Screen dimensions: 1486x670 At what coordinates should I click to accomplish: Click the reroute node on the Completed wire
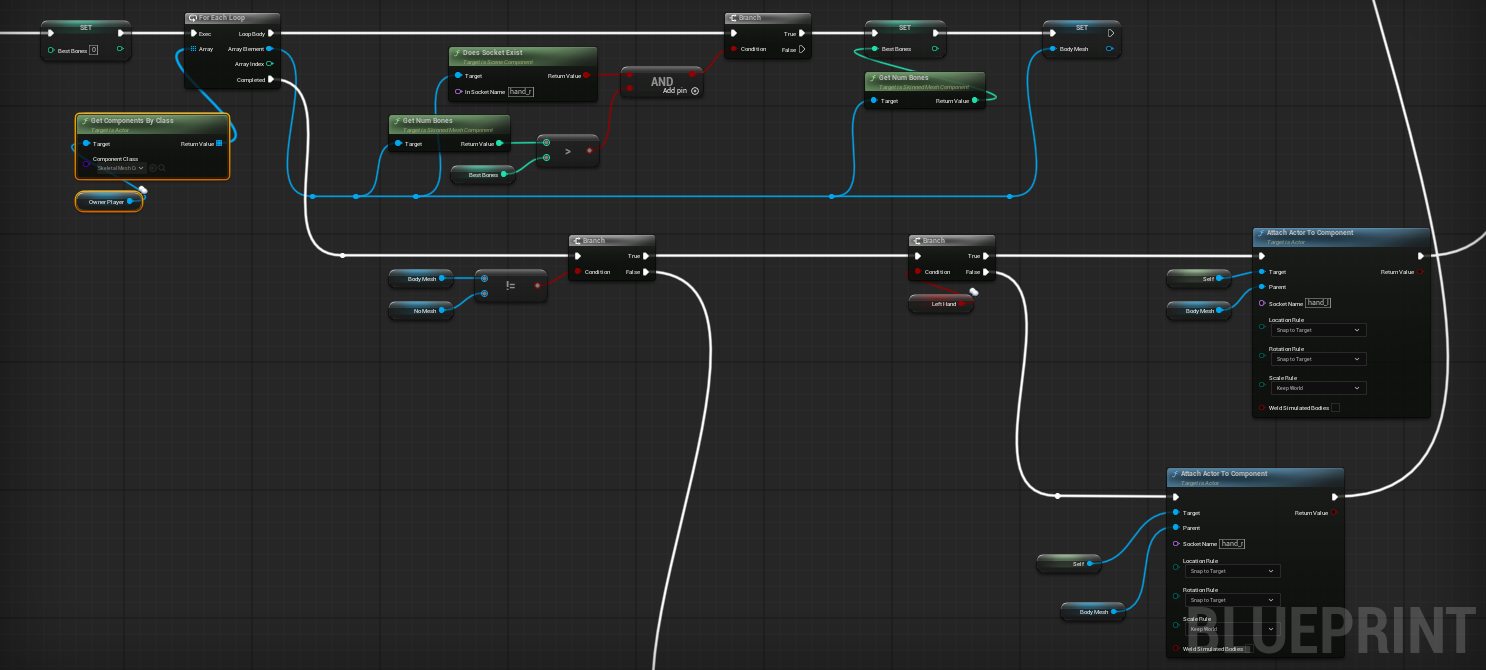342,255
